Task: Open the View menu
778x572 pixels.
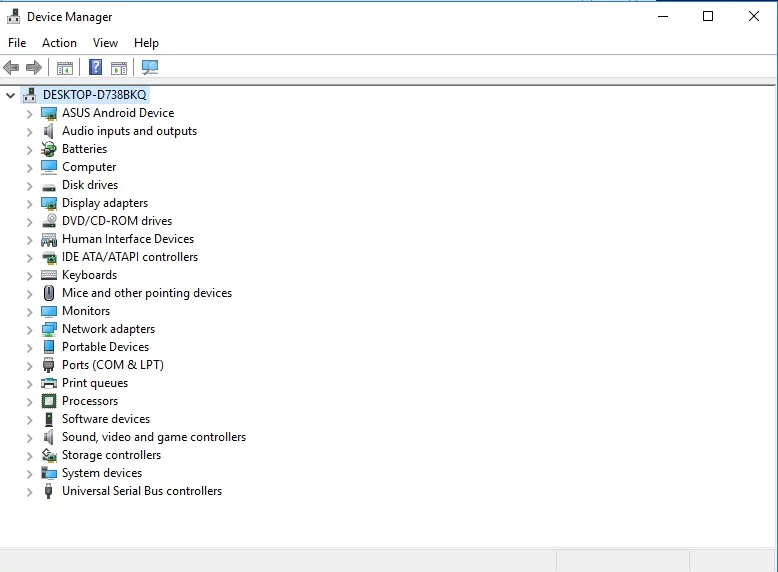Action: point(105,43)
